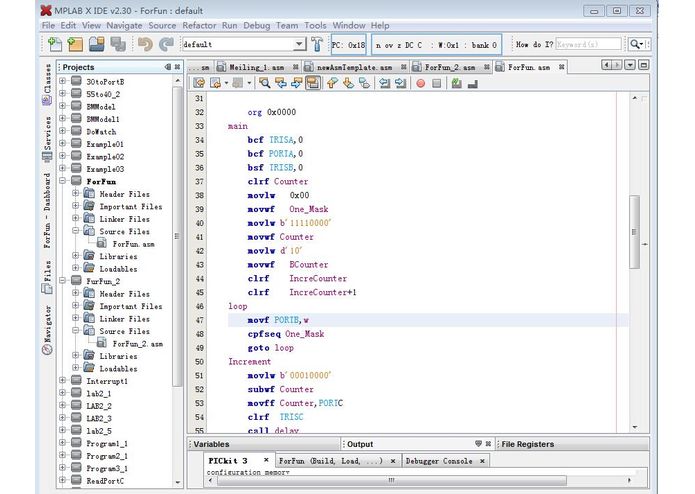Select the Debugger Console output tab

coord(439,461)
